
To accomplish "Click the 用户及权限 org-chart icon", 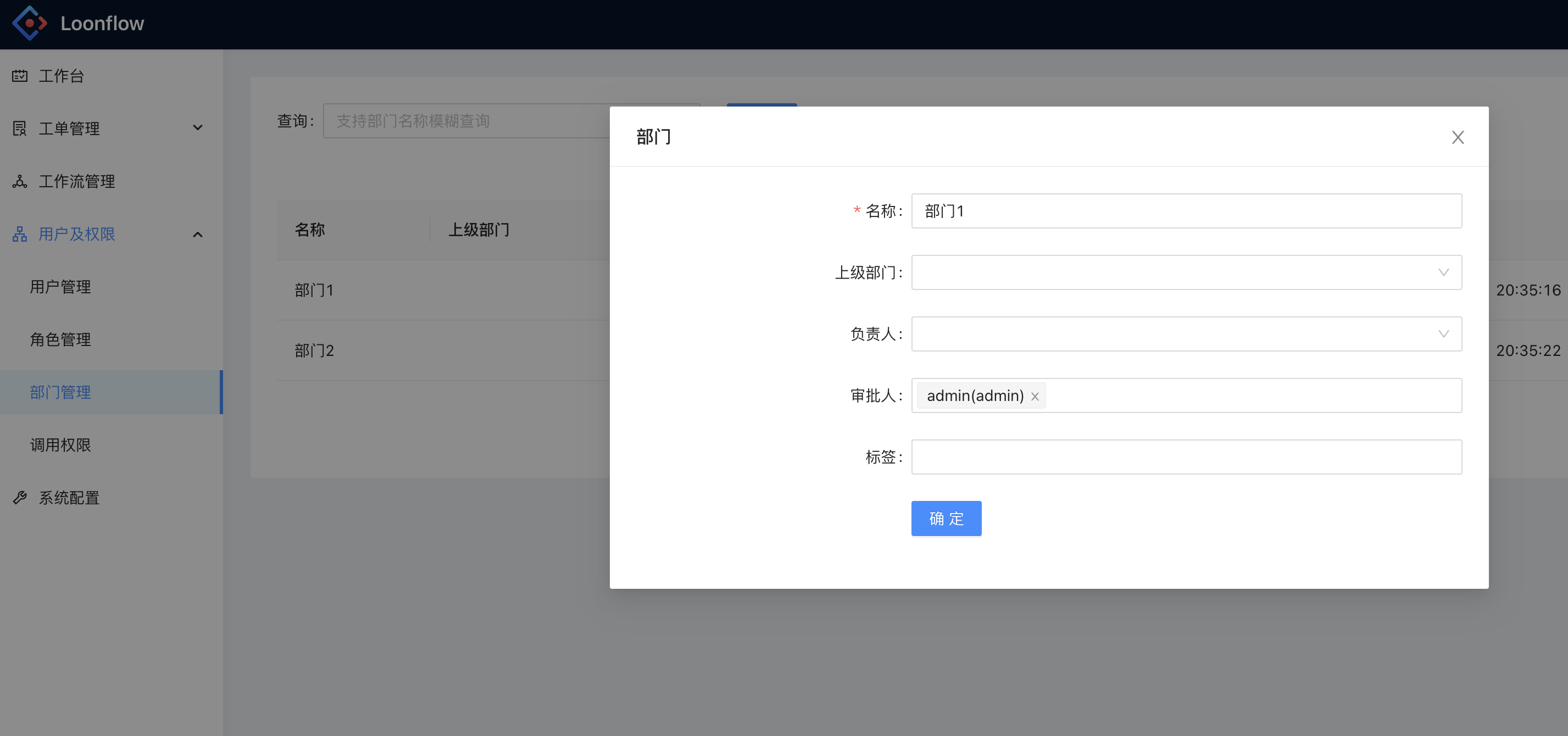I will click(19, 235).
